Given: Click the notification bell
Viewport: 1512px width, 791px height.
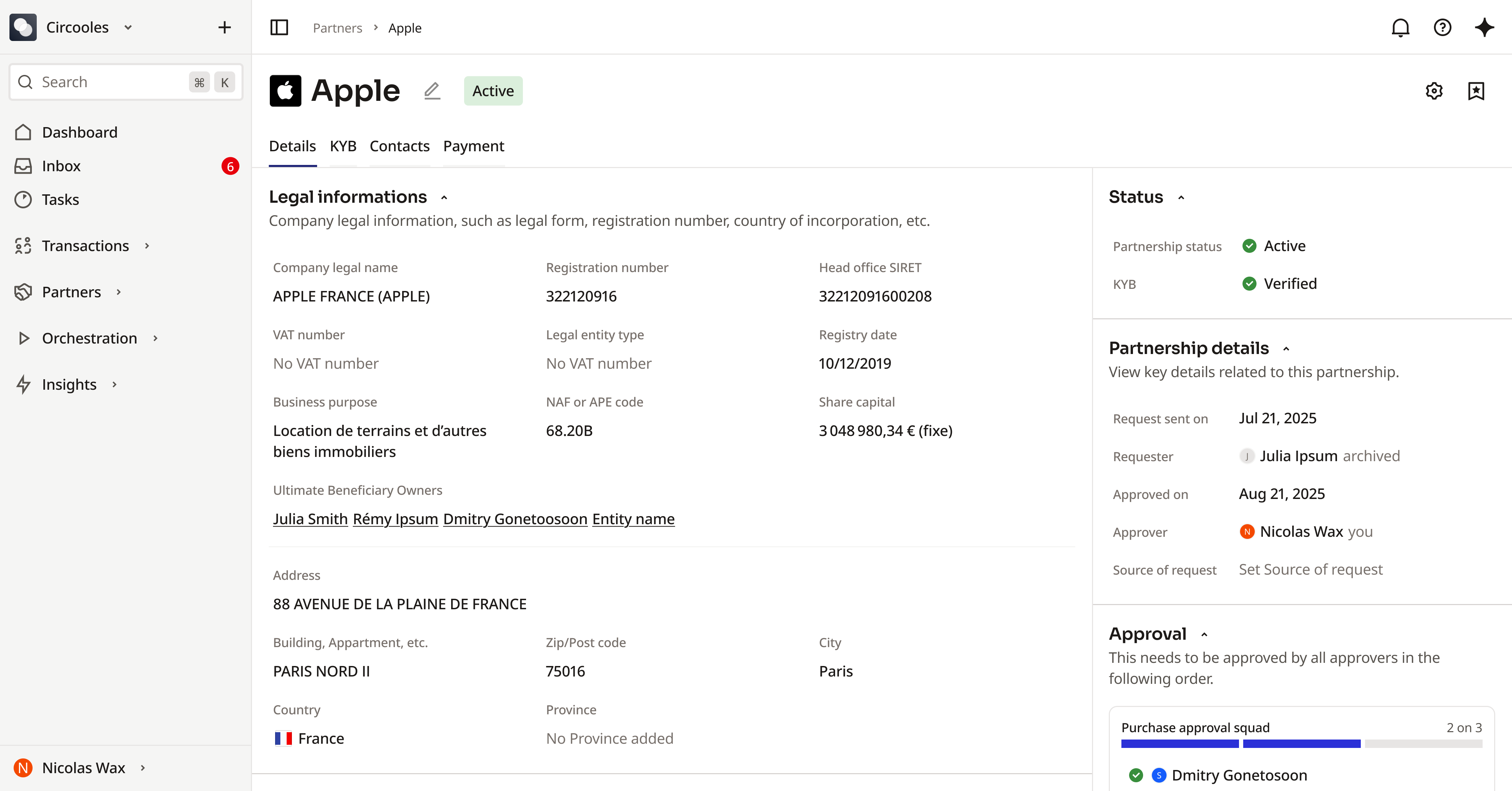Looking at the screenshot, I should (1400, 27).
